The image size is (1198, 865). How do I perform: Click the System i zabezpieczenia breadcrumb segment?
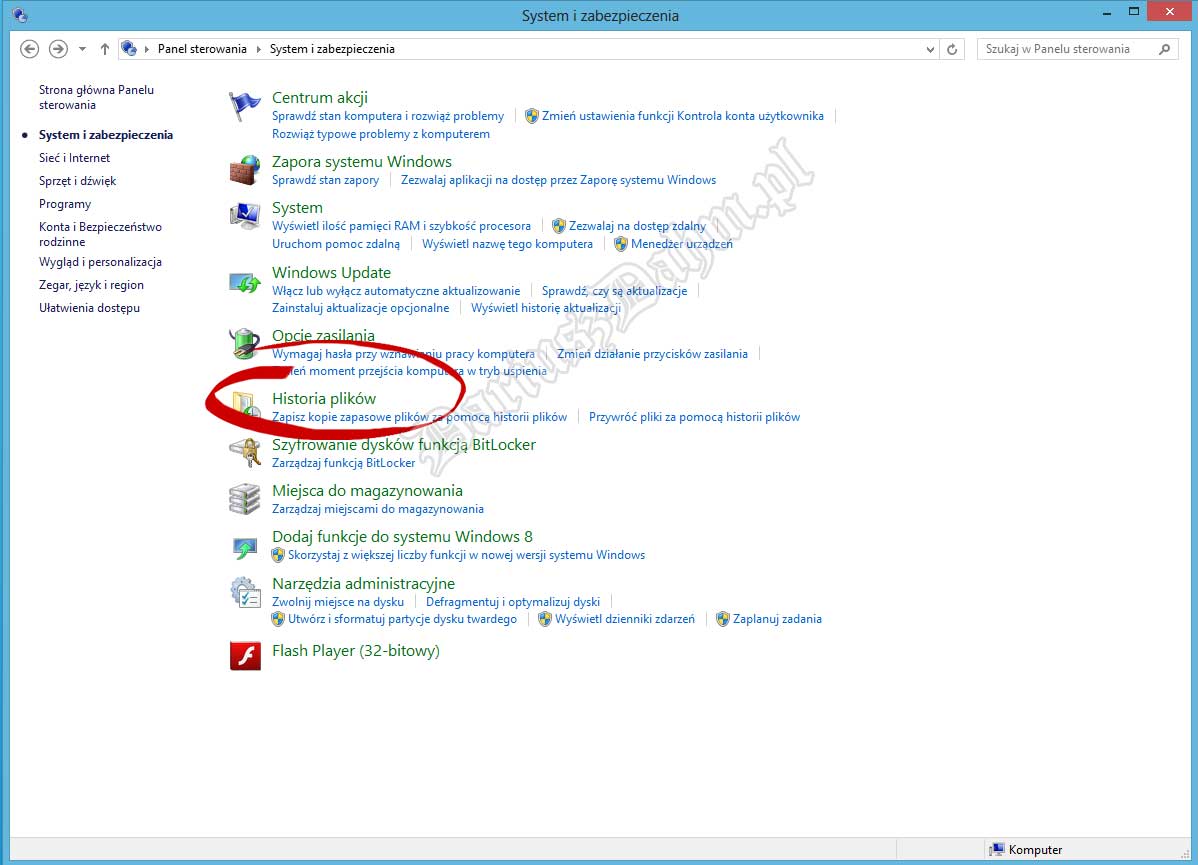(x=332, y=49)
